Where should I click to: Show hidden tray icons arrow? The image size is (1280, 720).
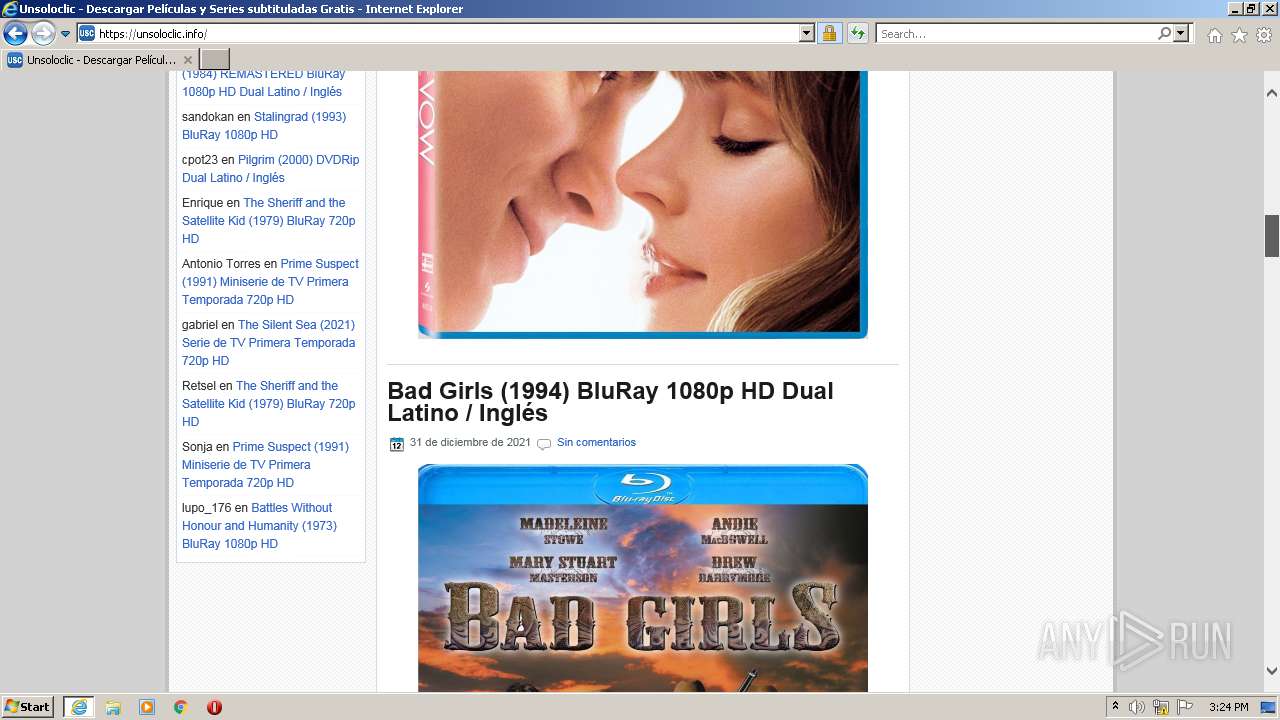tap(1115, 707)
